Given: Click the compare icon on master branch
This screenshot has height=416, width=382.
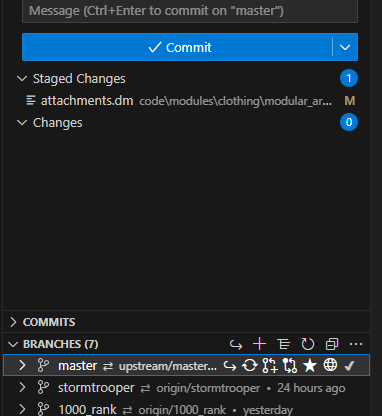Looking at the screenshot, I should pos(290,366).
